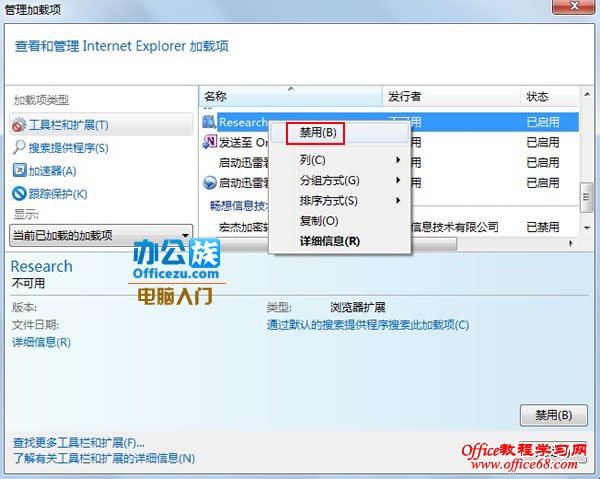Viewport: 600px width, 479px height.
Task: Choose 复制(O) in the context menu
Action: pyautogui.click(x=339, y=221)
